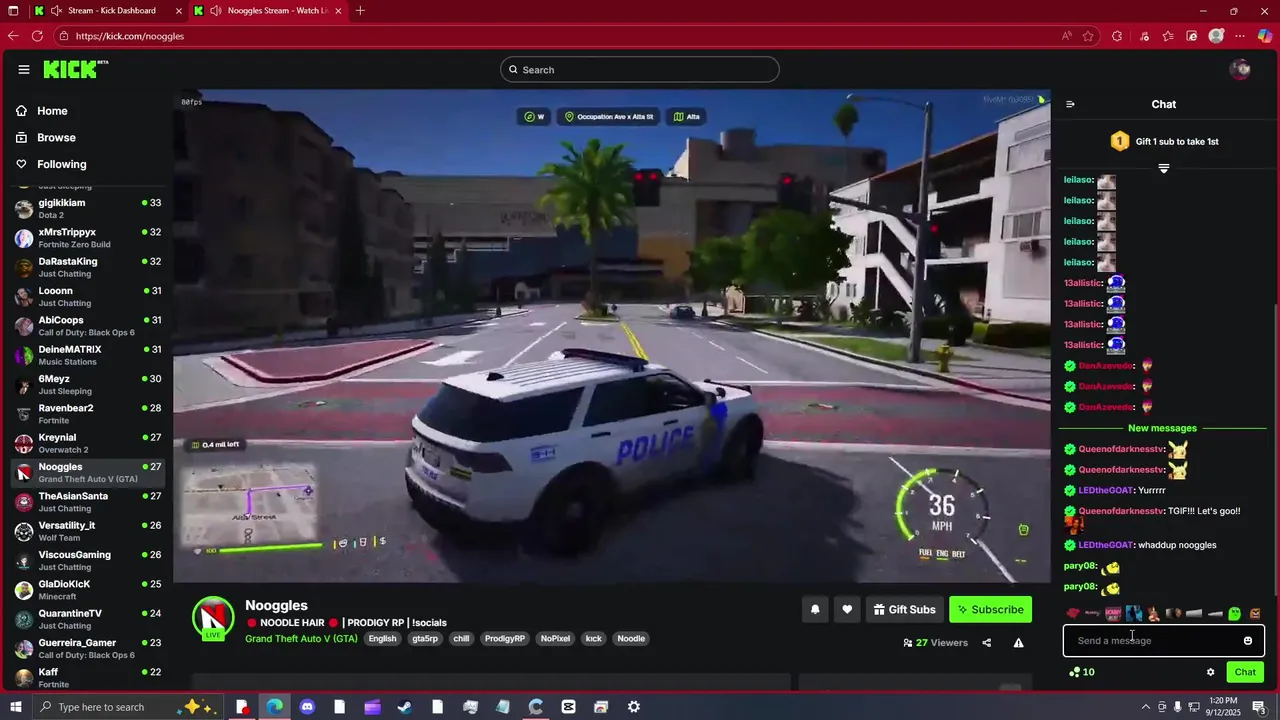Open Kreynial channel in sidebar
The width and height of the screenshot is (1280, 720).
click(88, 443)
